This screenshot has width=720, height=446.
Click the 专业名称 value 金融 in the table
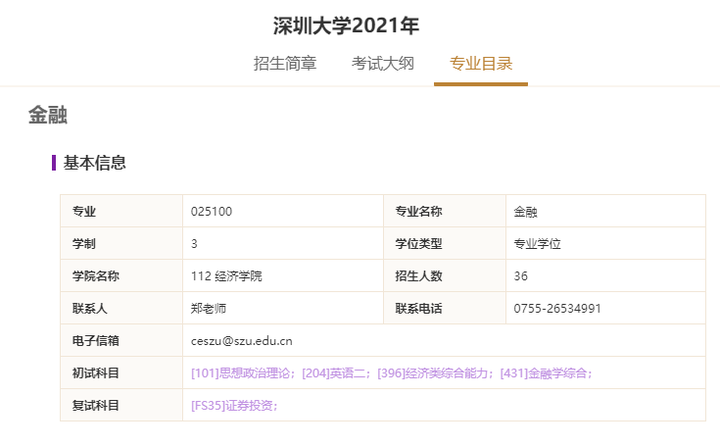525,212
